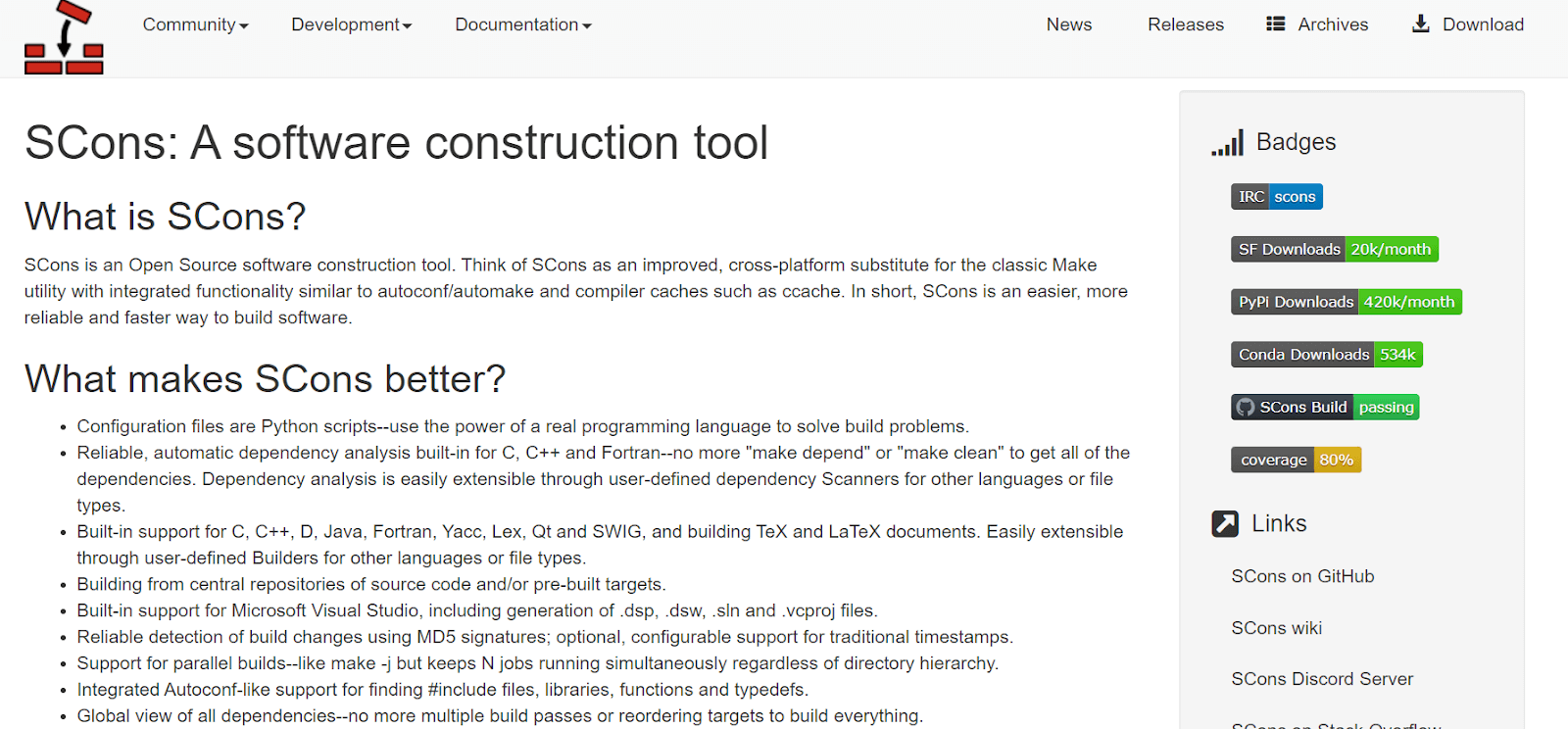1568x729 pixels.
Task: Expand the Community dropdown menu
Action: click(196, 24)
